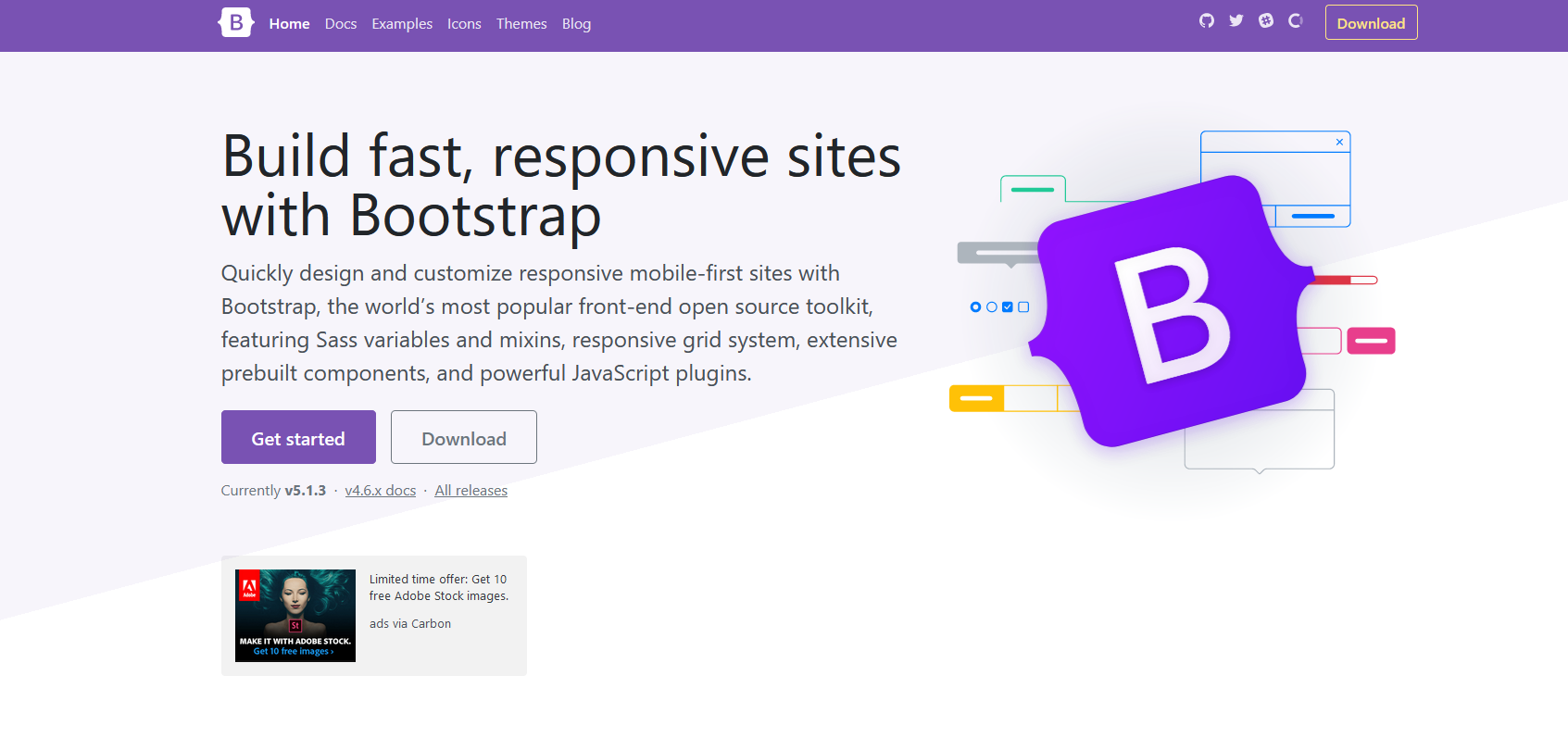Open the All releases link
Image resolution: width=1568 pixels, height=738 pixels.
[471, 491]
